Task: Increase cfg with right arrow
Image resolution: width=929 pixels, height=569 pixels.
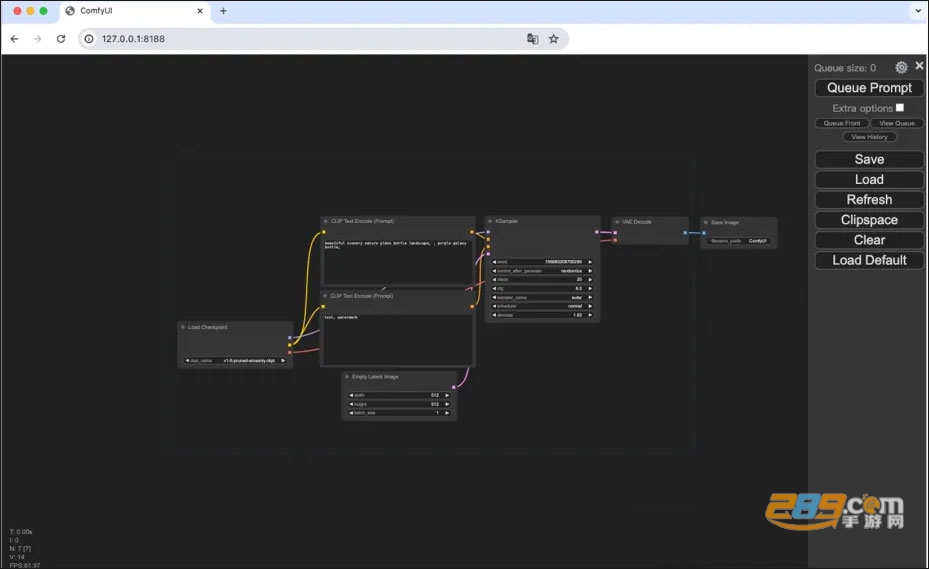Action: (590, 289)
